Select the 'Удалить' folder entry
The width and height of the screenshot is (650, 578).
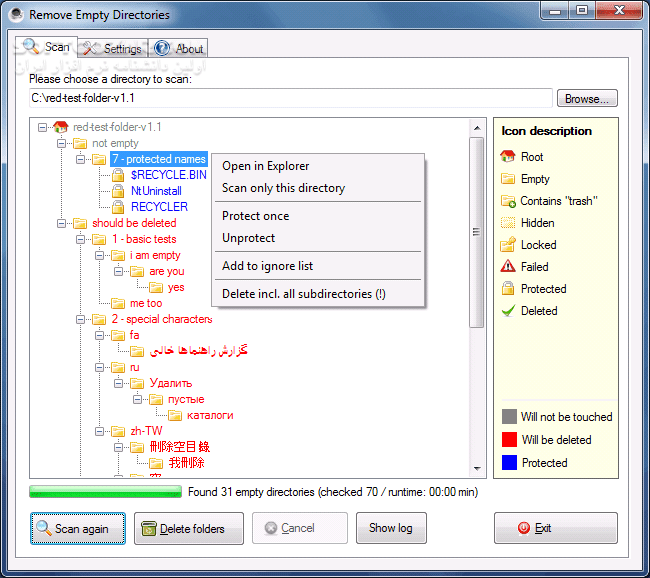coord(171,383)
